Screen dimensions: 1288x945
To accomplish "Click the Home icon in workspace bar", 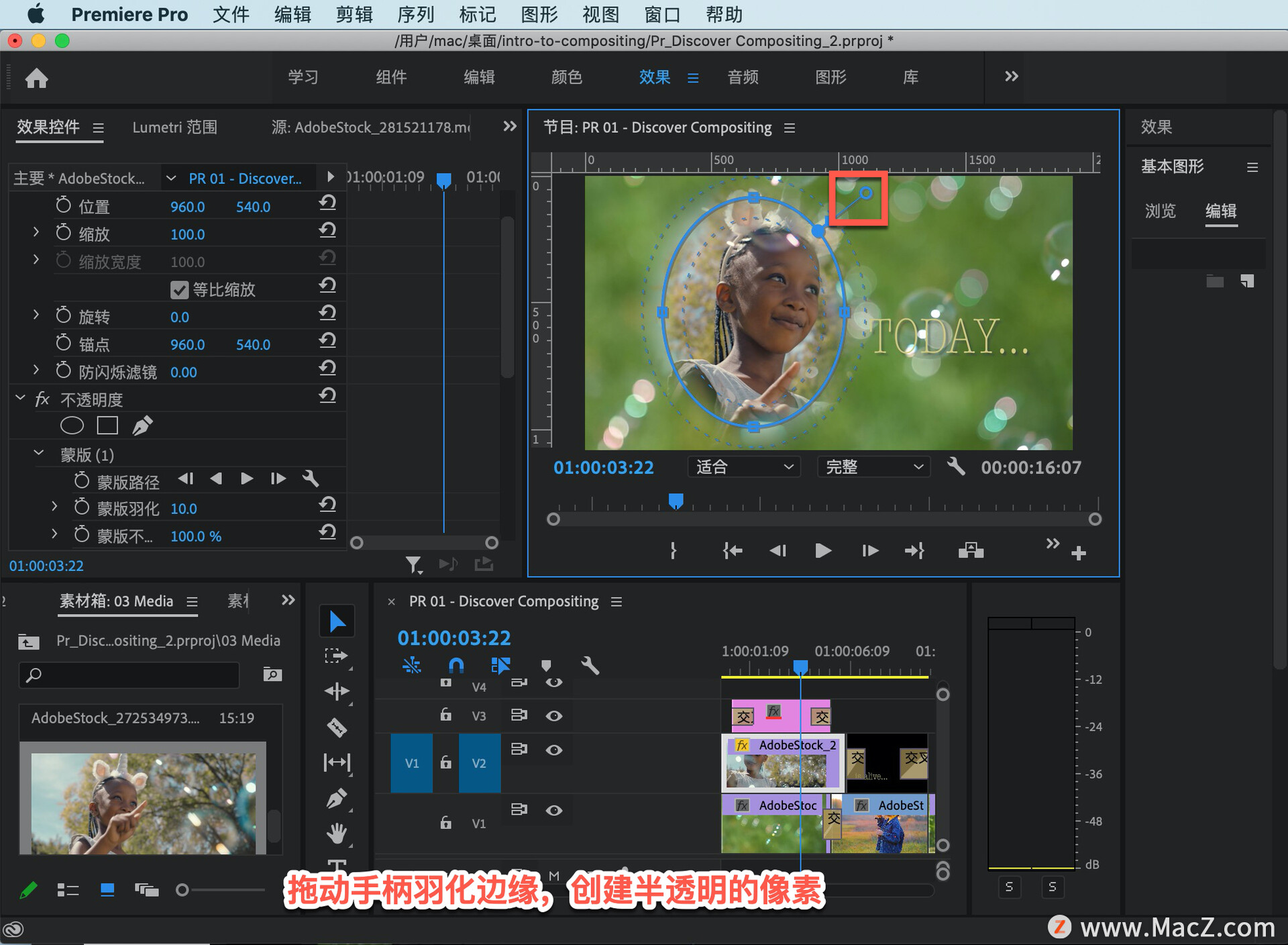I will [36, 78].
